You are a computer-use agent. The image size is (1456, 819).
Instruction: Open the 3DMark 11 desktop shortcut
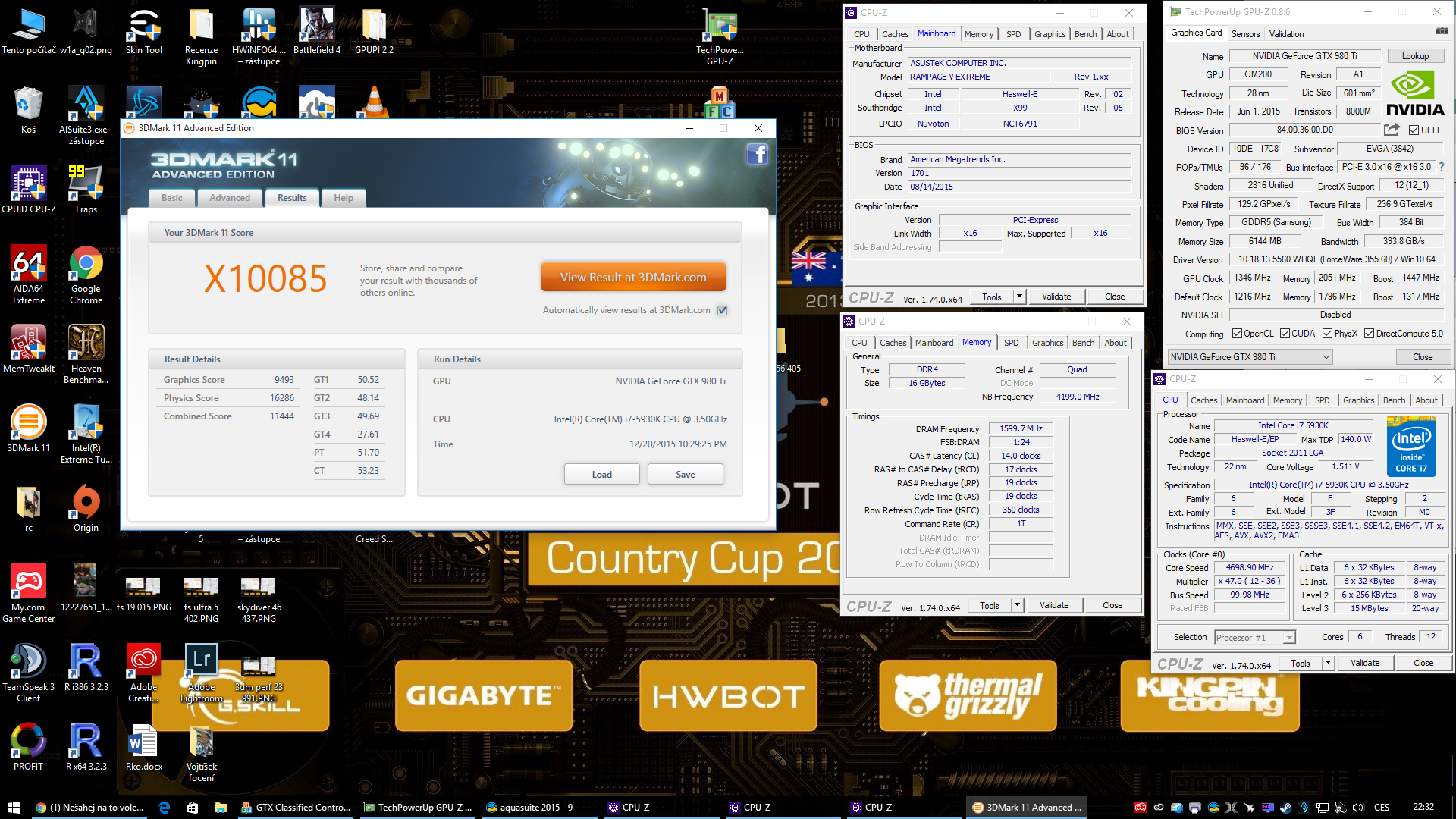[28, 428]
